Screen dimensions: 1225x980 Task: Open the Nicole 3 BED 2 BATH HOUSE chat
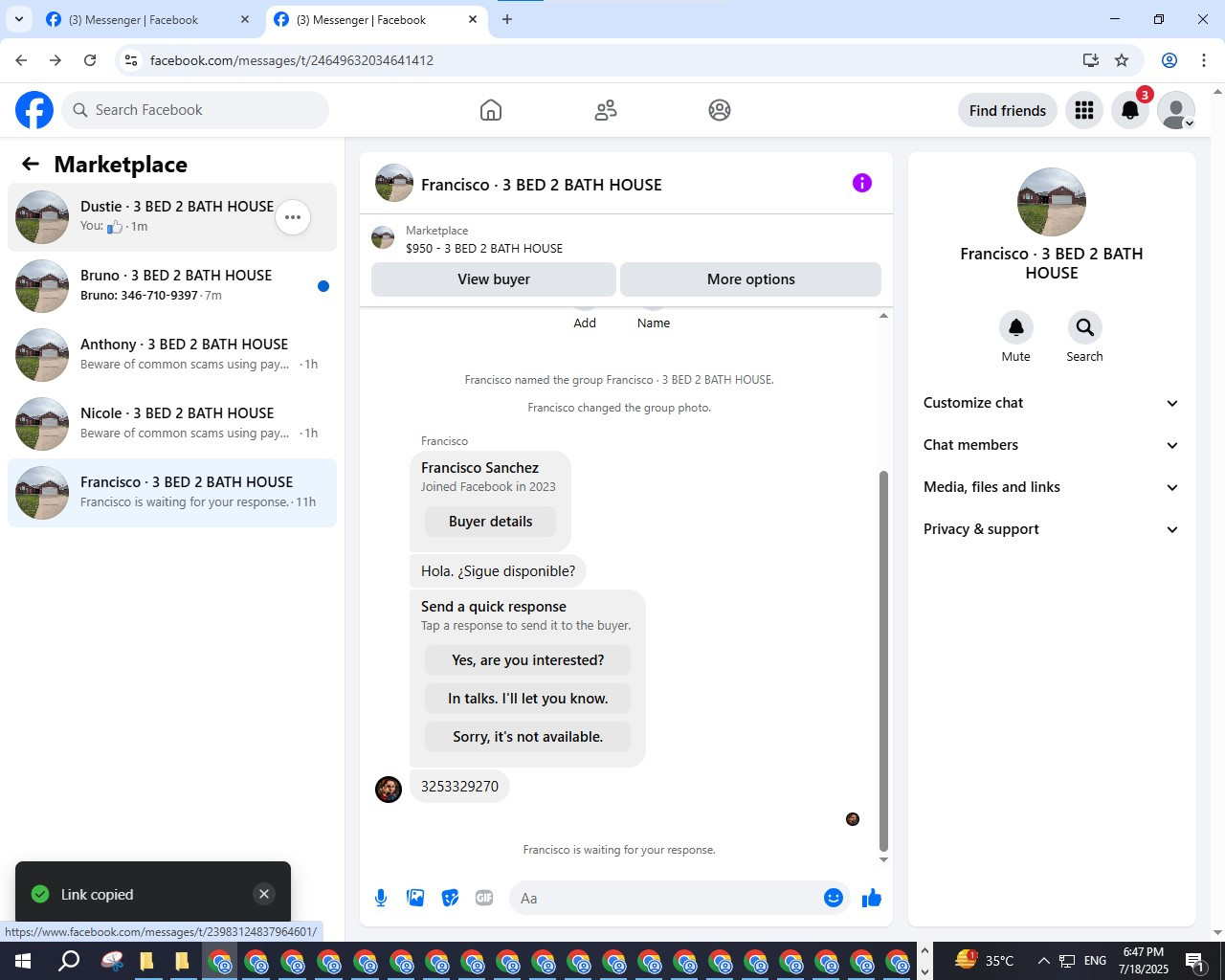pos(172,424)
